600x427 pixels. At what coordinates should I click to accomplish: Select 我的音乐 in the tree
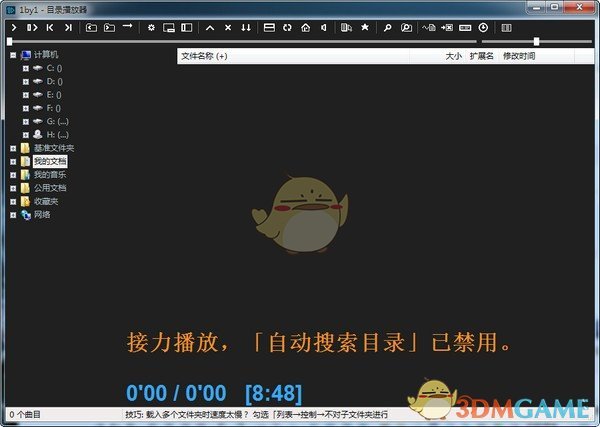click(50, 175)
